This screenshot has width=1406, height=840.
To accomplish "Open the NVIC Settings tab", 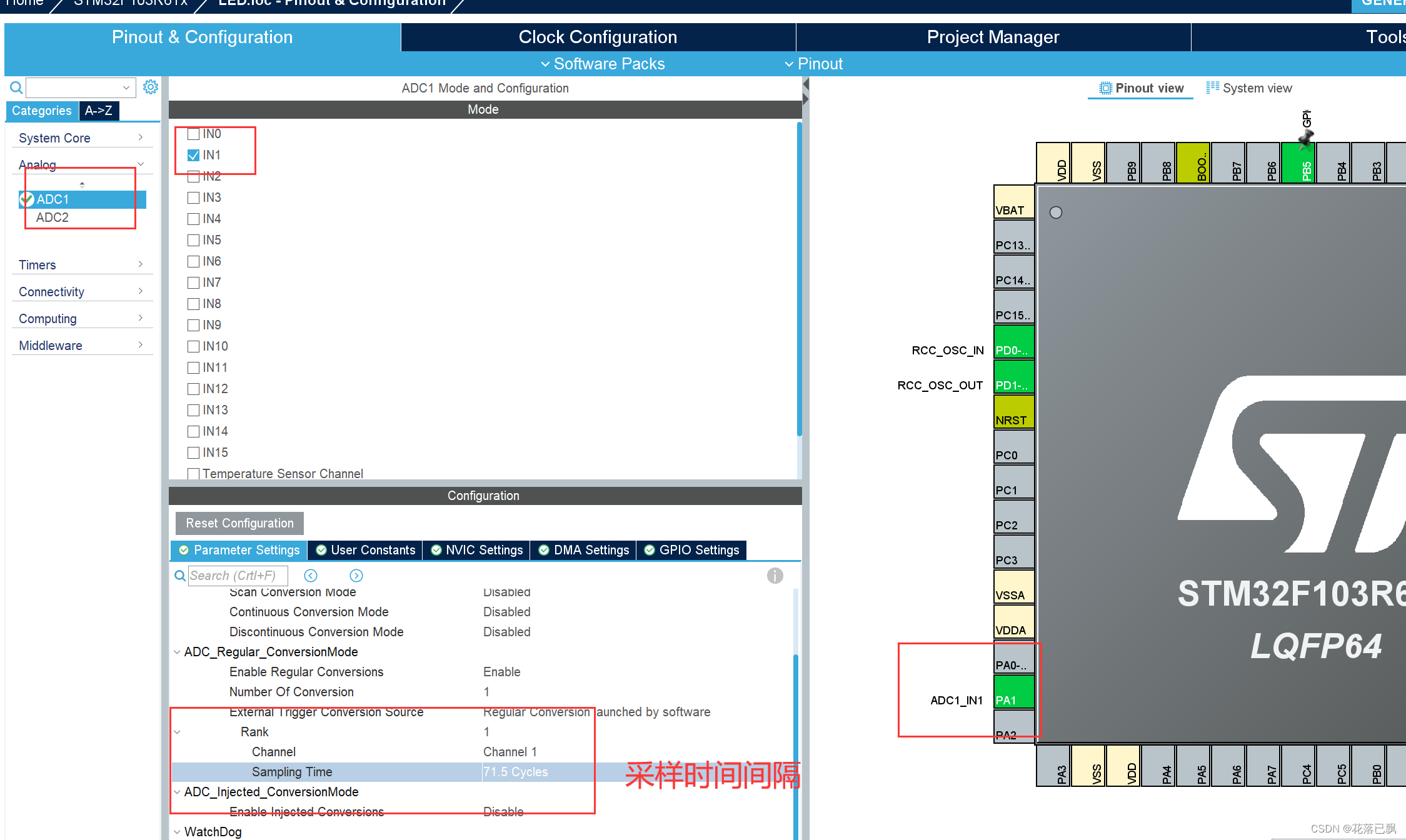I will [476, 550].
